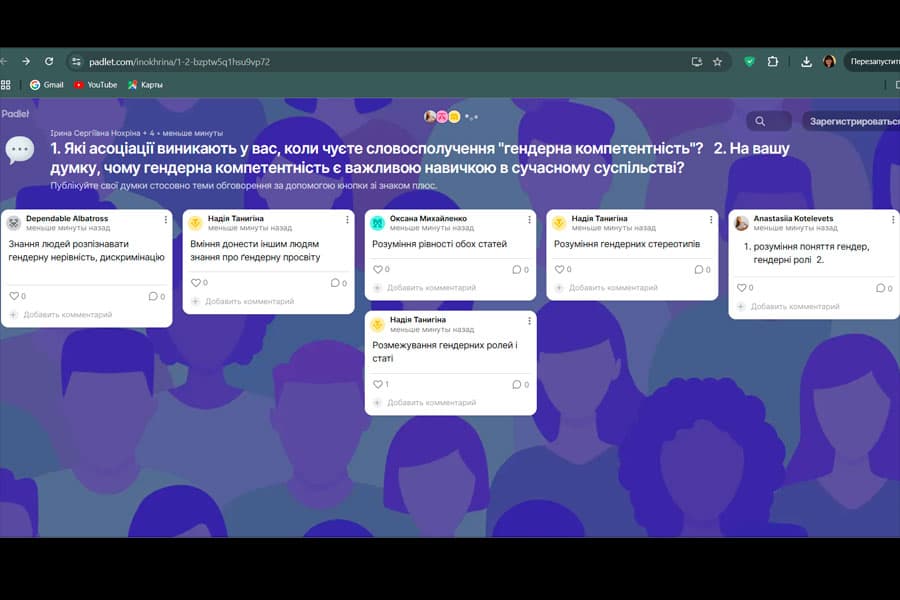The image size is (900, 600).
Task: Click the name Dependable Albatross
Action: click(67, 218)
